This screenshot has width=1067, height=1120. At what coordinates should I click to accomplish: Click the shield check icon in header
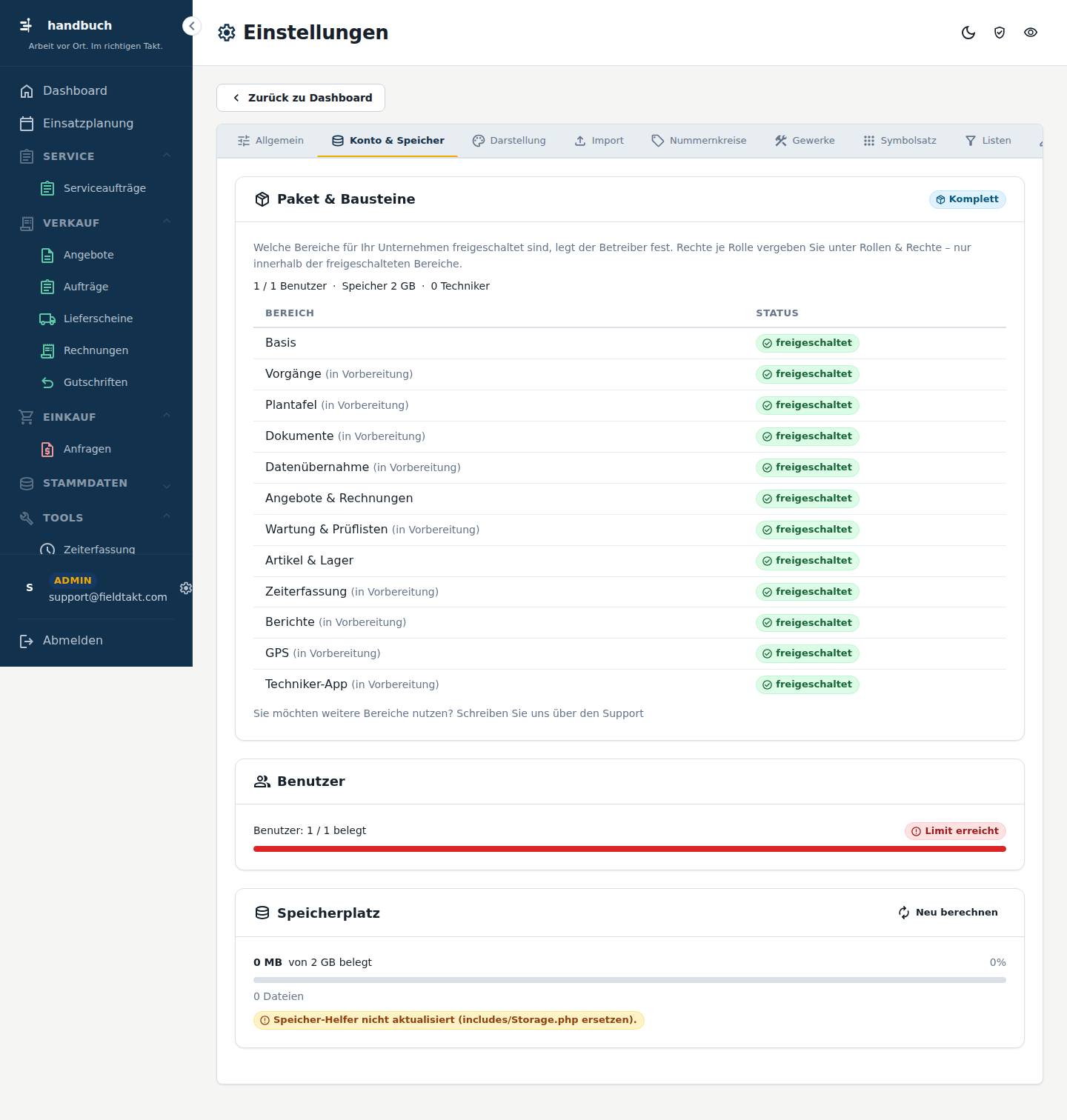[x=1000, y=33]
